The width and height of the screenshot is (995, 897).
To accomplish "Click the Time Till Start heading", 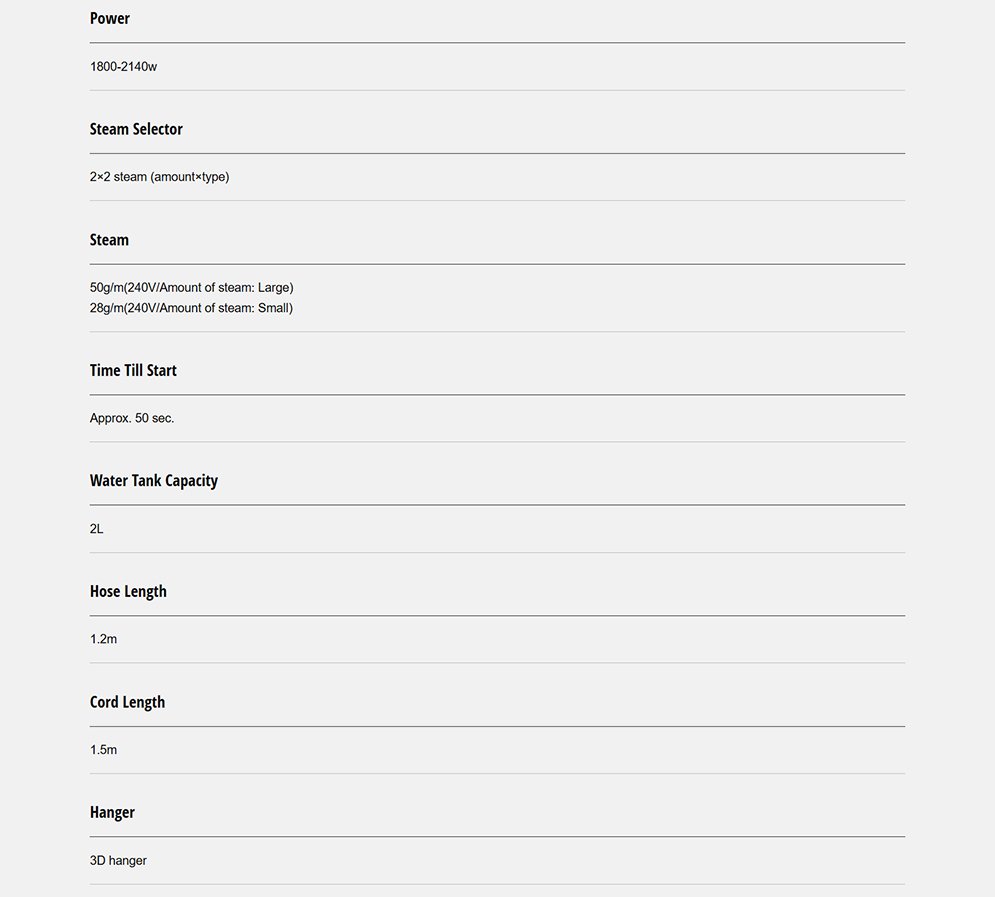I will pyautogui.click(x=133, y=370).
